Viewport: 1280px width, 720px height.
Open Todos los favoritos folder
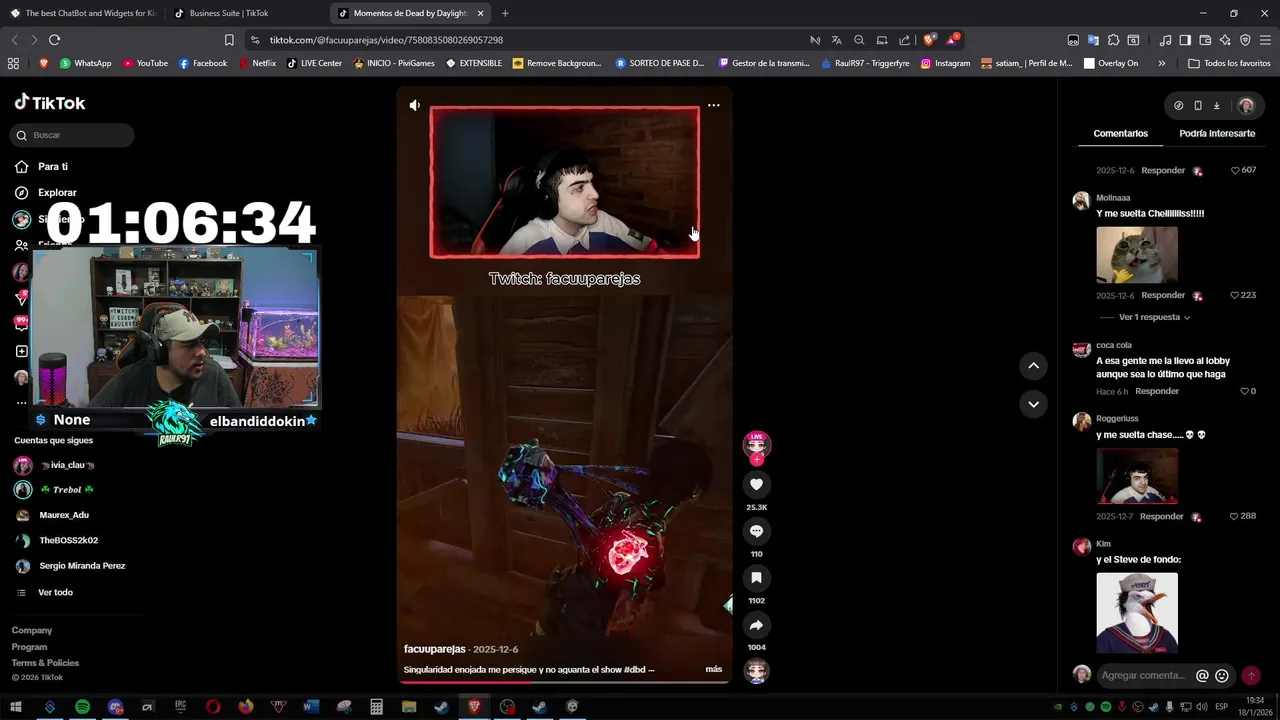pos(1229,63)
